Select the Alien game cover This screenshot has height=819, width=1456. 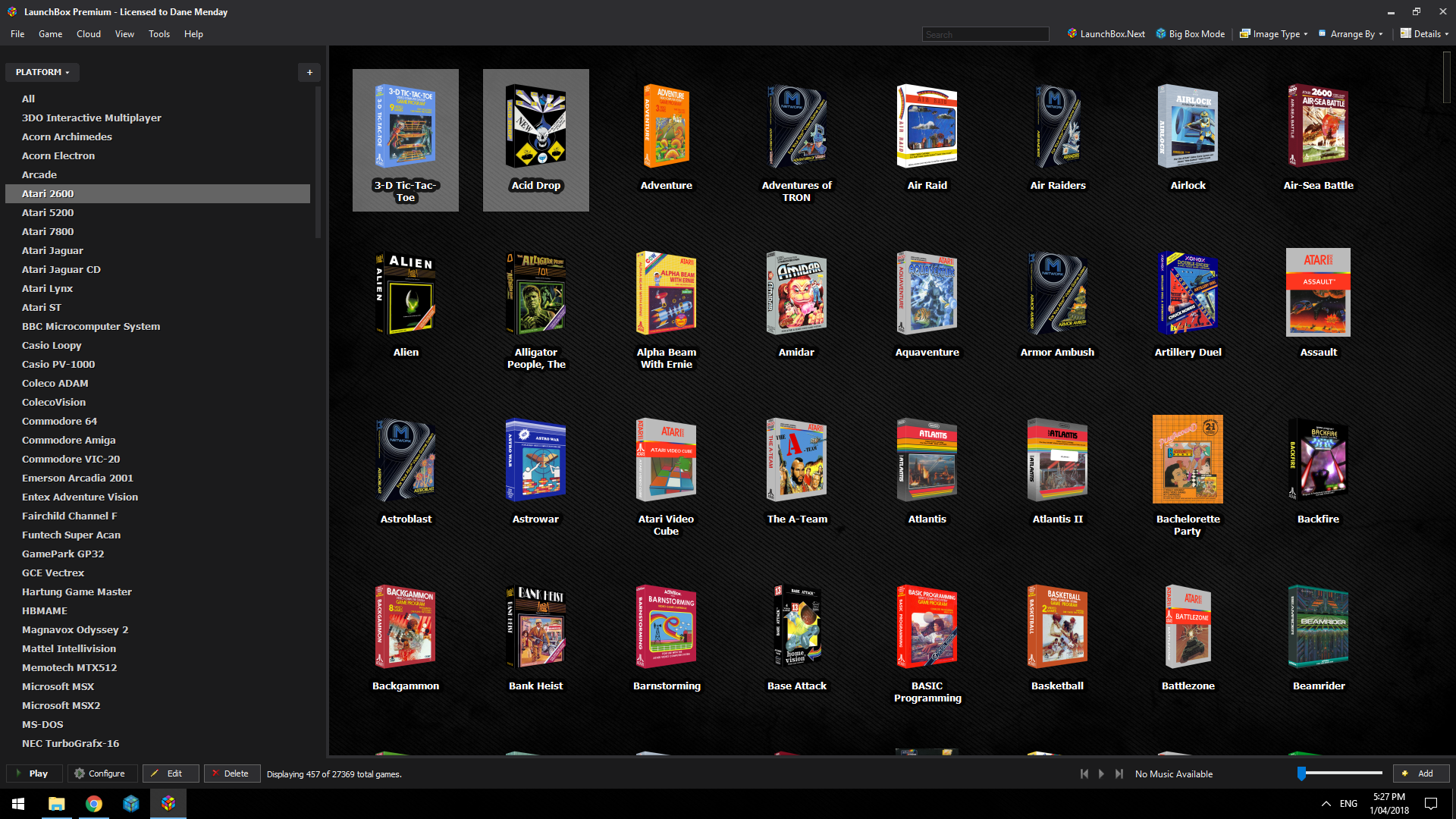coord(406,293)
